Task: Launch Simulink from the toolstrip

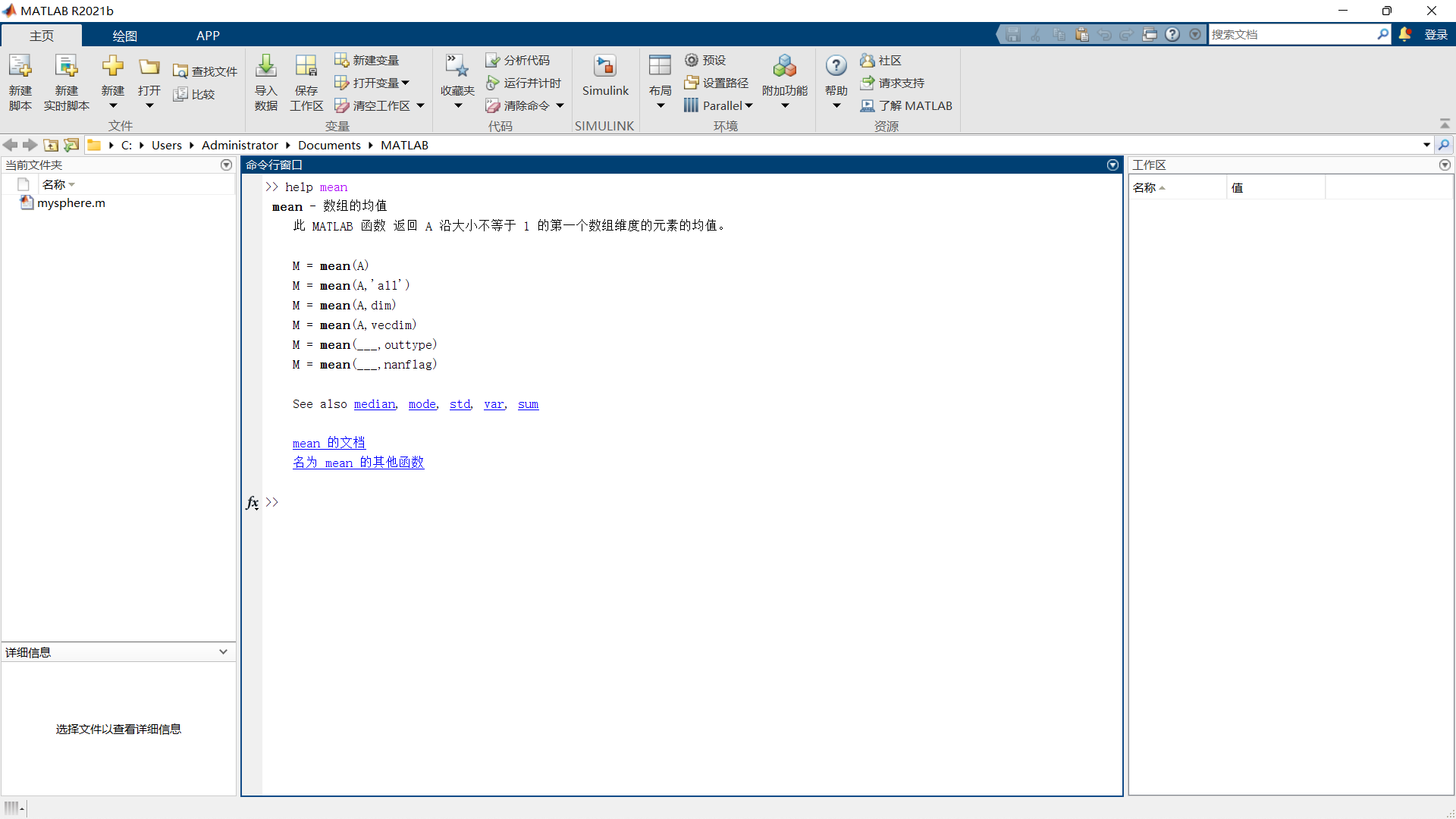Action: 605,74
